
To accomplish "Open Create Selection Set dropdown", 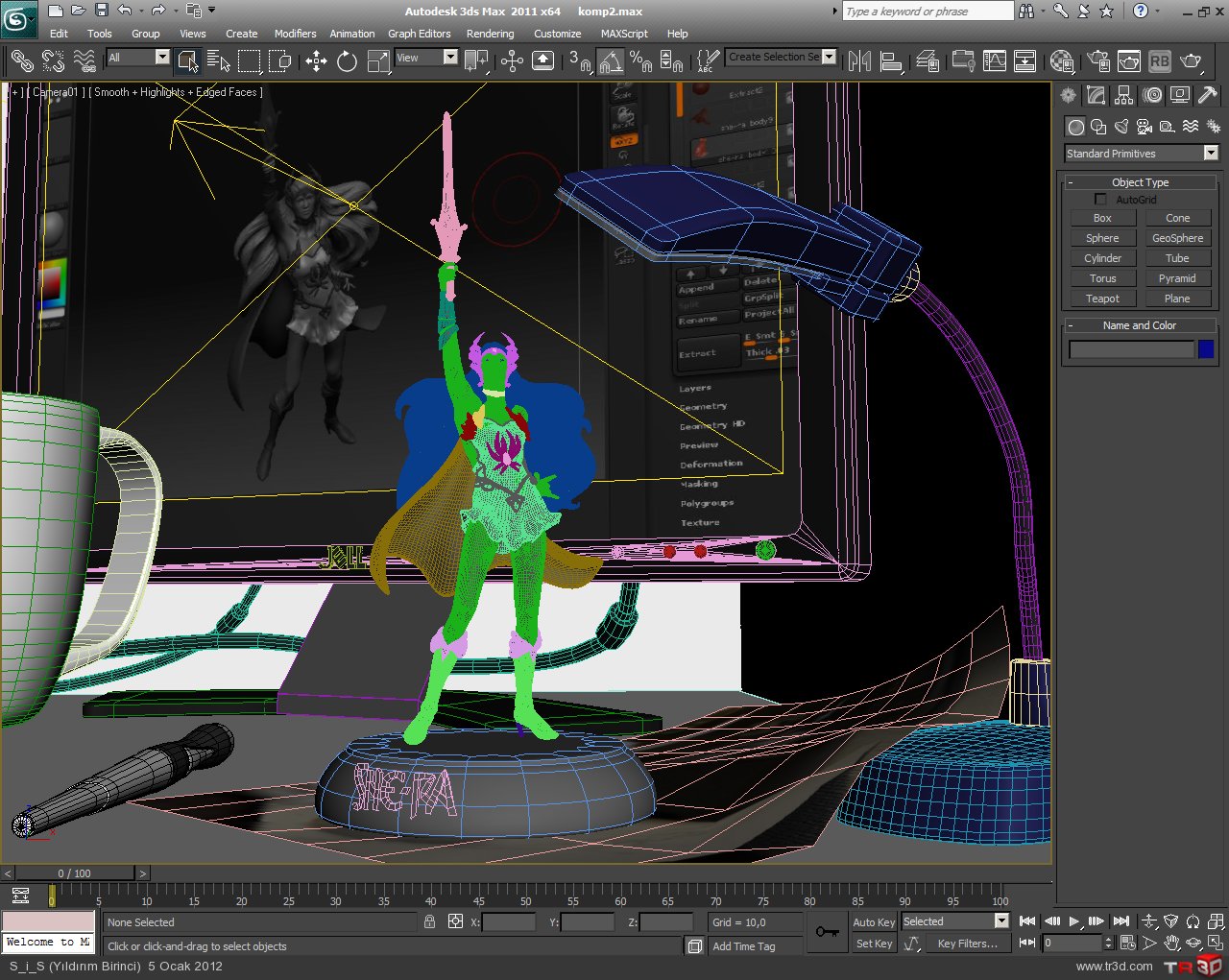I will [782, 57].
